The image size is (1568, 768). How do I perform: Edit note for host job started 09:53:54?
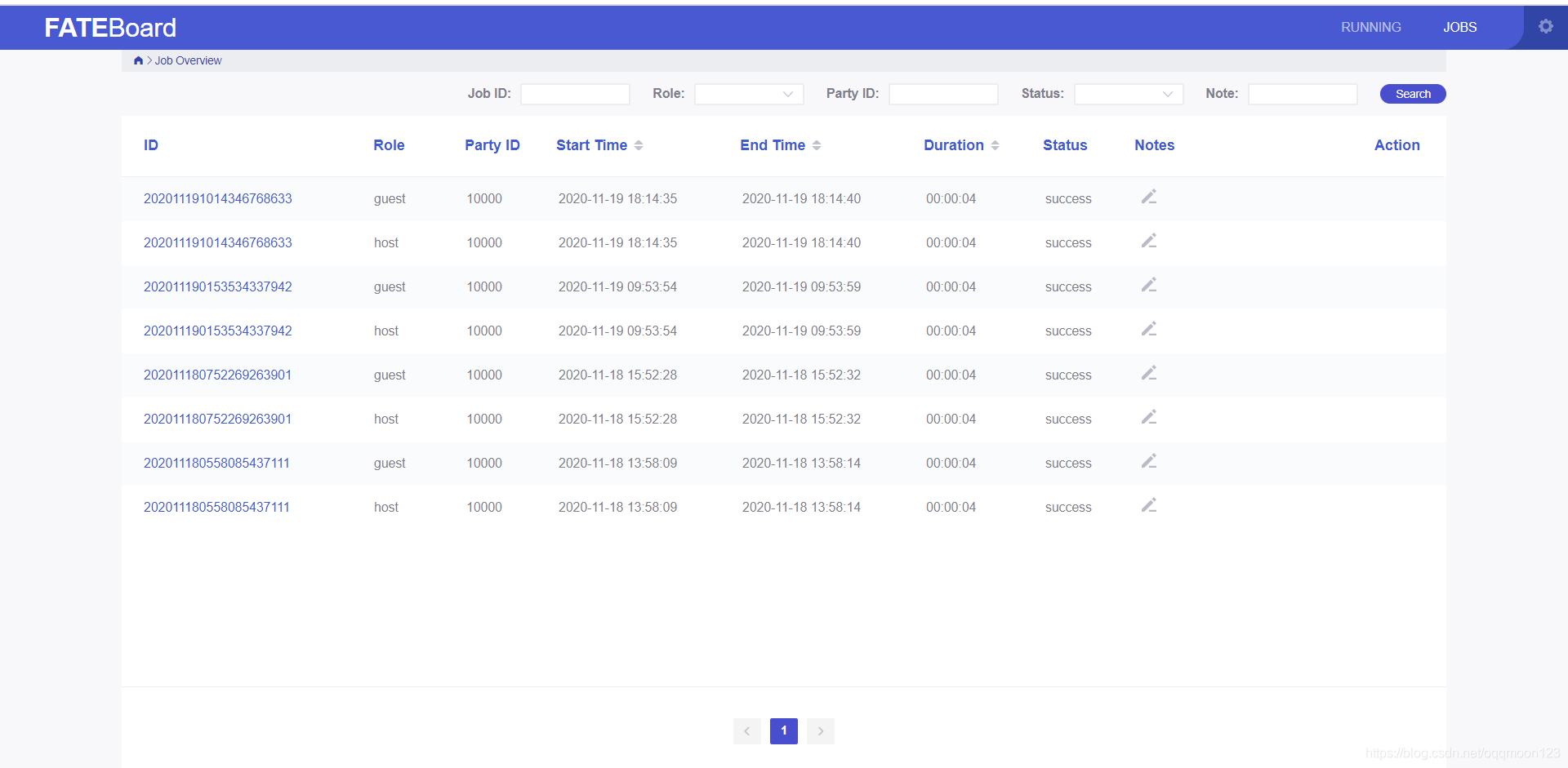pos(1149,329)
